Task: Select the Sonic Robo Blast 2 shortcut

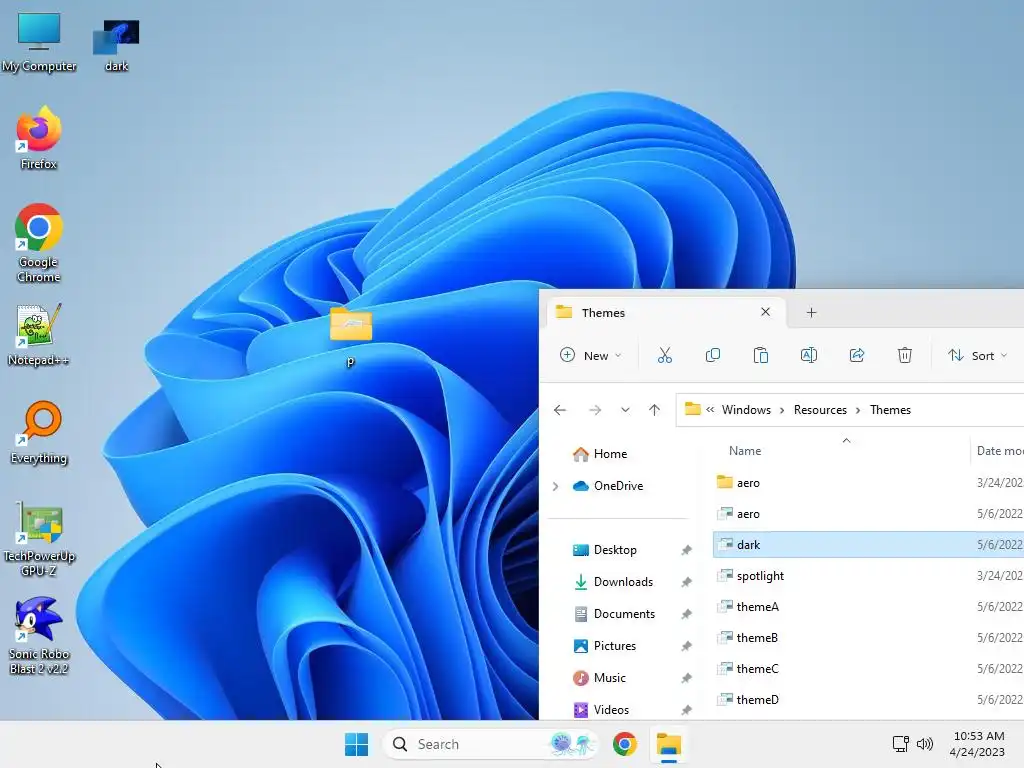Action: point(39,635)
